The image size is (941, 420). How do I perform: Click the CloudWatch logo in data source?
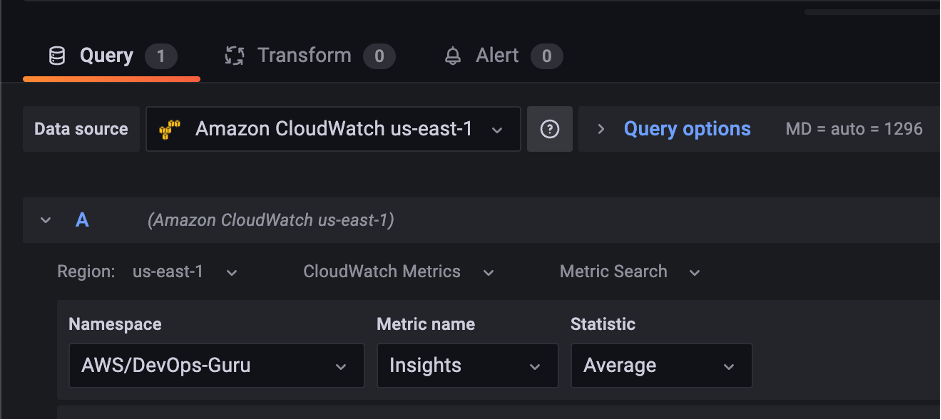click(169, 130)
